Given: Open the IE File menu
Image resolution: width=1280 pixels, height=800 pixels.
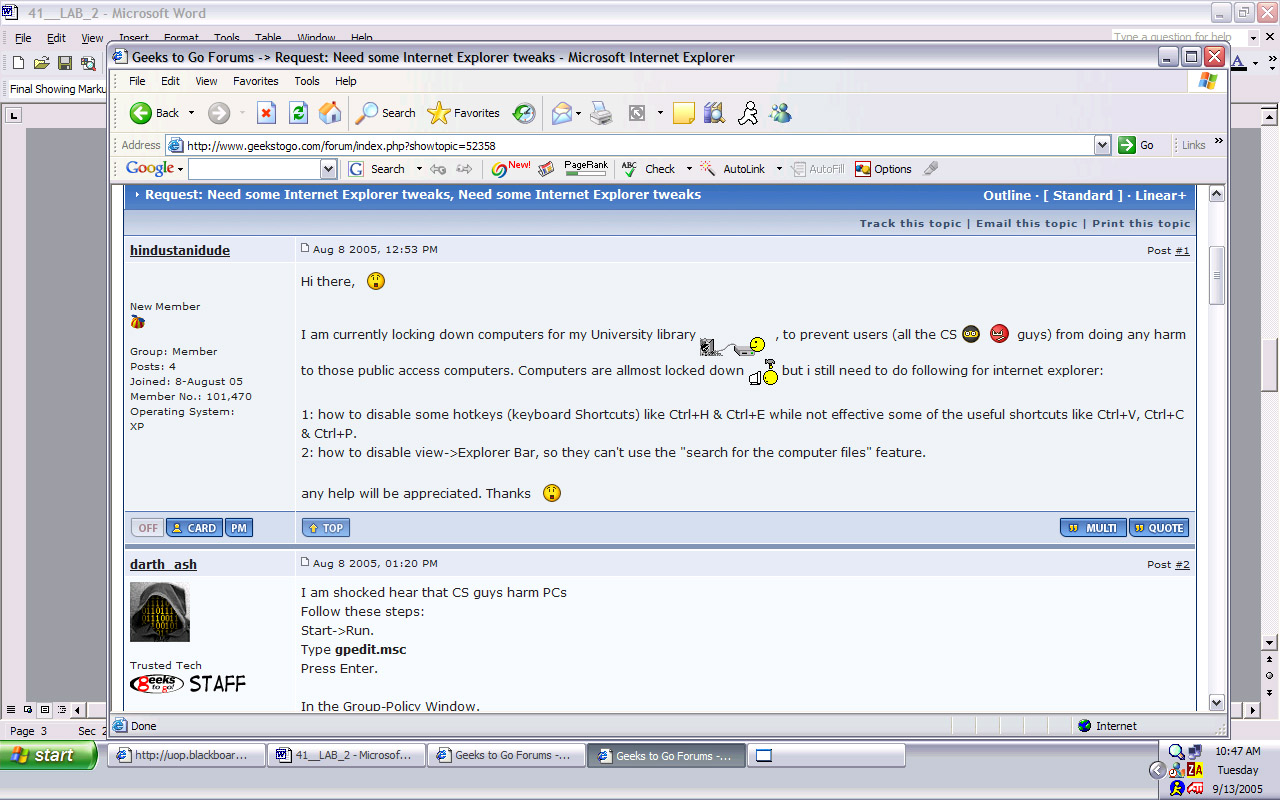Looking at the screenshot, I should (x=137, y=81).
